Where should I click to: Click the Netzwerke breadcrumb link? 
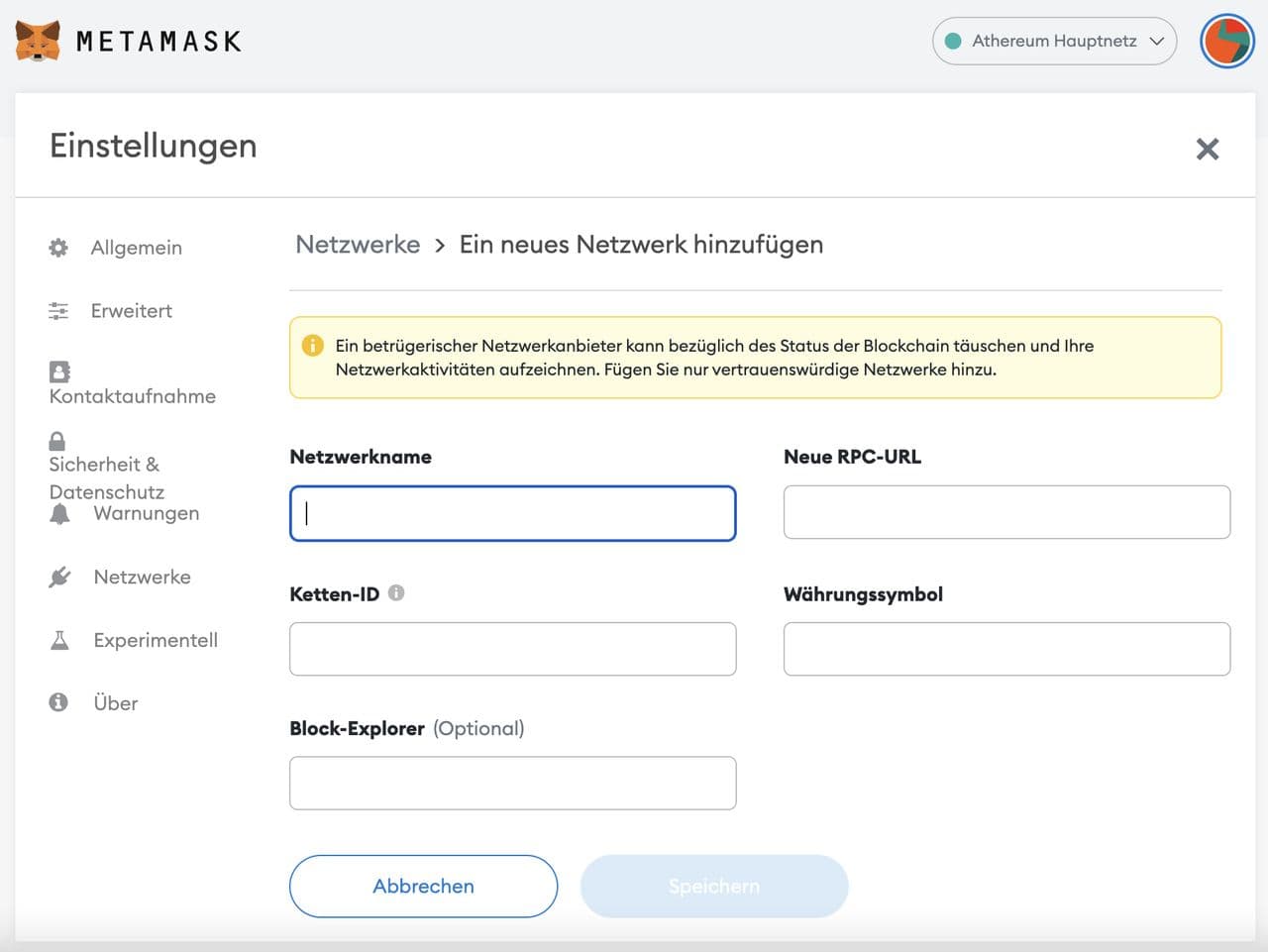pyautogui.click(x=358, y=245)
